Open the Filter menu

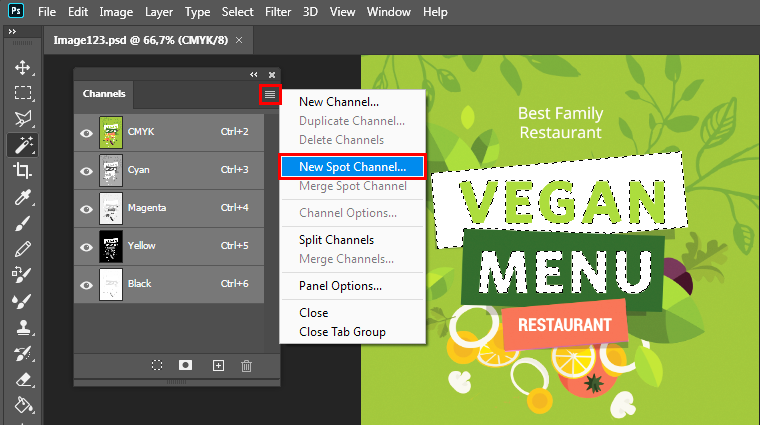click(x=280, y=12)
